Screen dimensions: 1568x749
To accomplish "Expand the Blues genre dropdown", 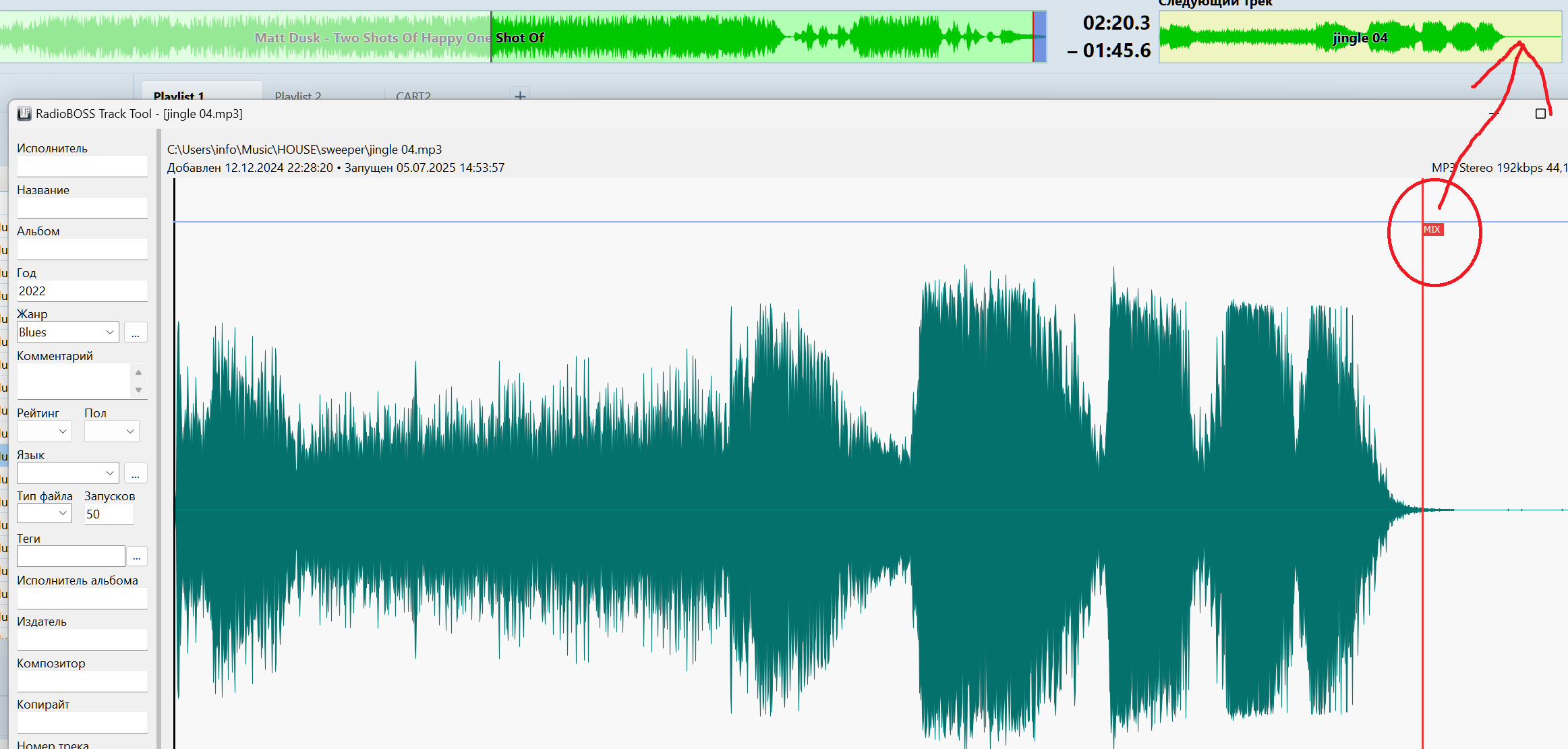I will pyautogui.click(x=110, y=332).
